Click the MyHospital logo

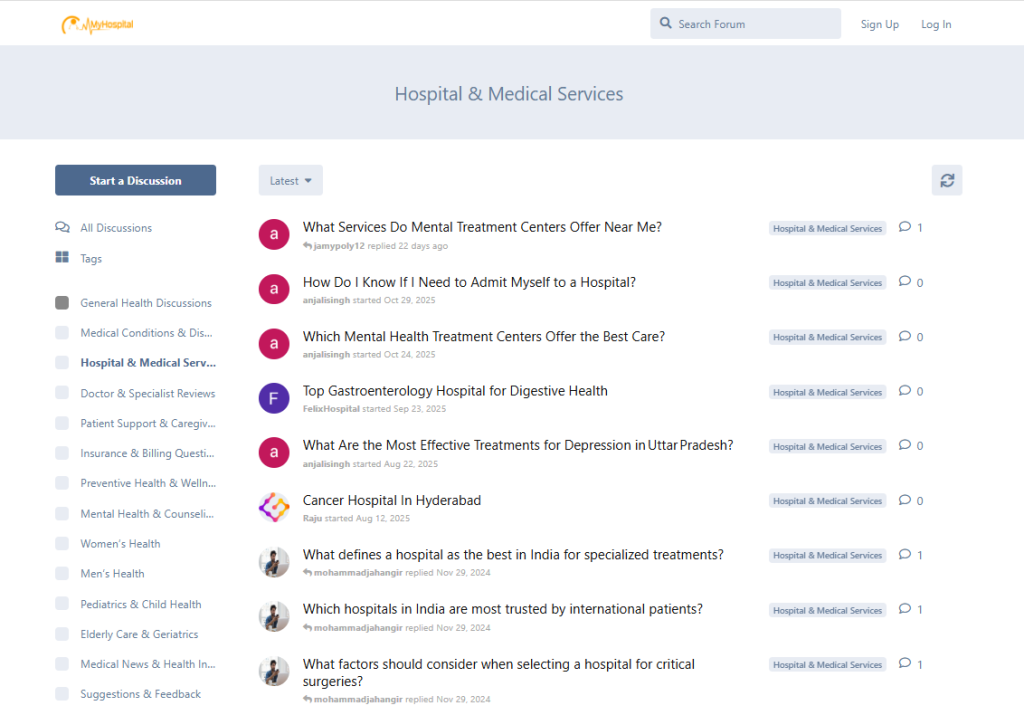point(97,24)
